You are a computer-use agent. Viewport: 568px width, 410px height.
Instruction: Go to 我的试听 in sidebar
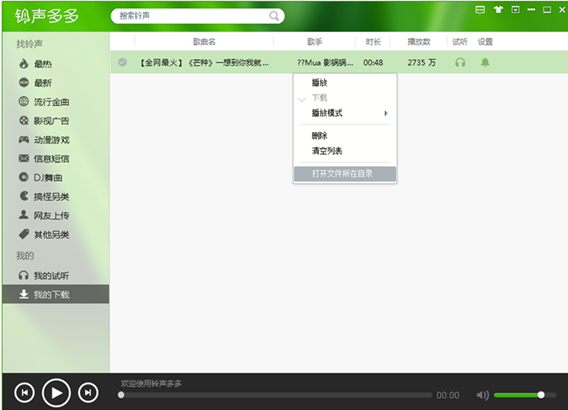(x=44, y=276)
